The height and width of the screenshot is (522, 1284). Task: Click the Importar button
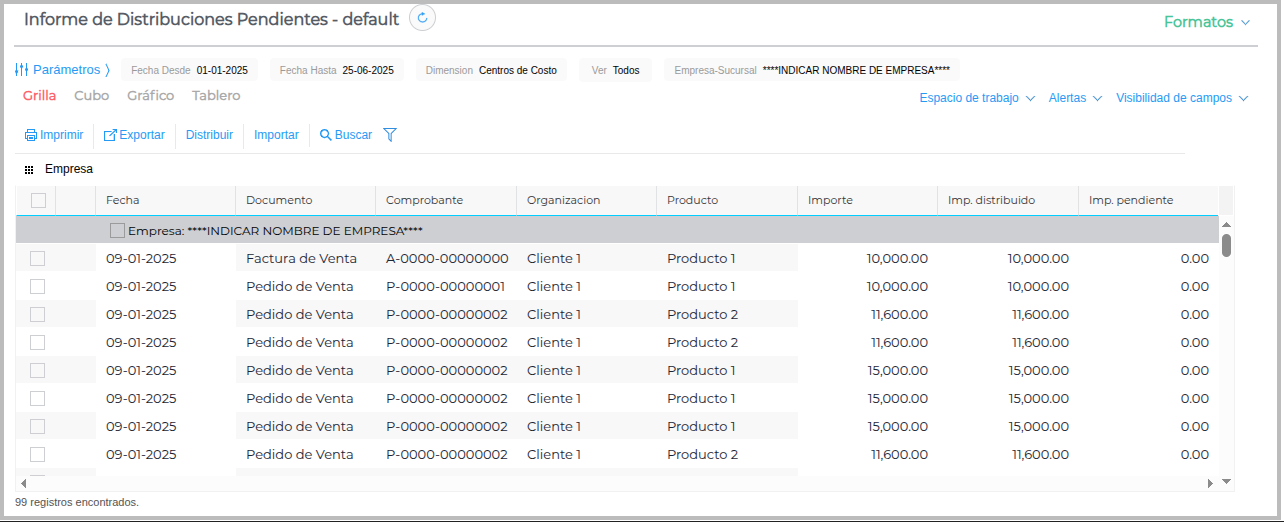tap(276, 135)
